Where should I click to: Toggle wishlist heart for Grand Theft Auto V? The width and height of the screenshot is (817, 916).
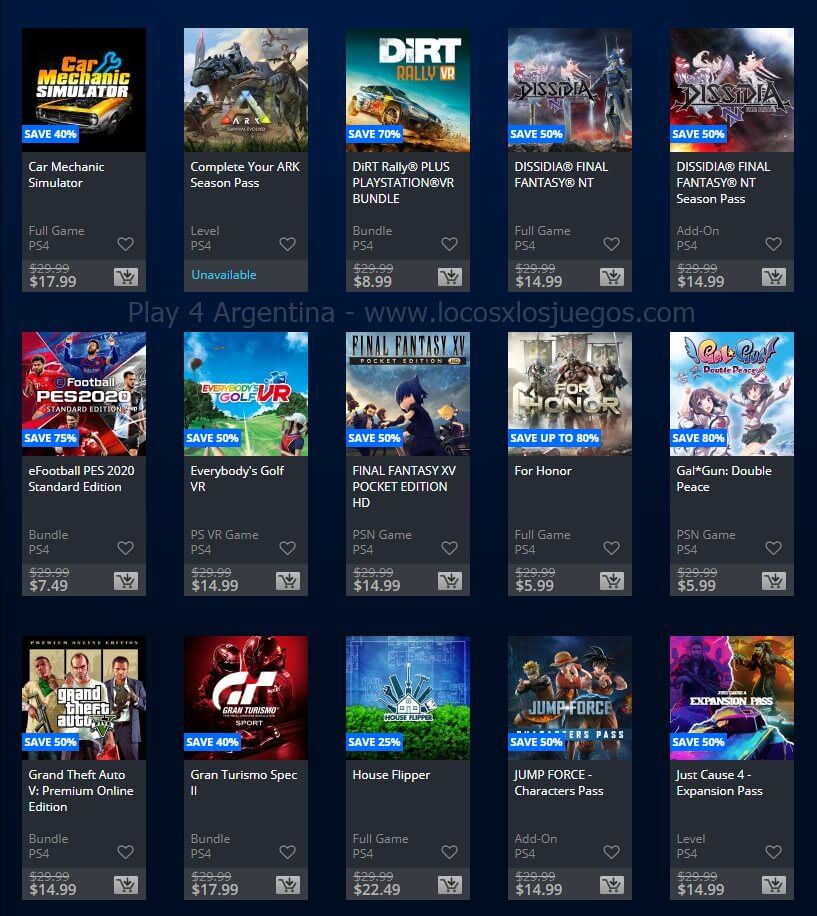click(126, 851)
